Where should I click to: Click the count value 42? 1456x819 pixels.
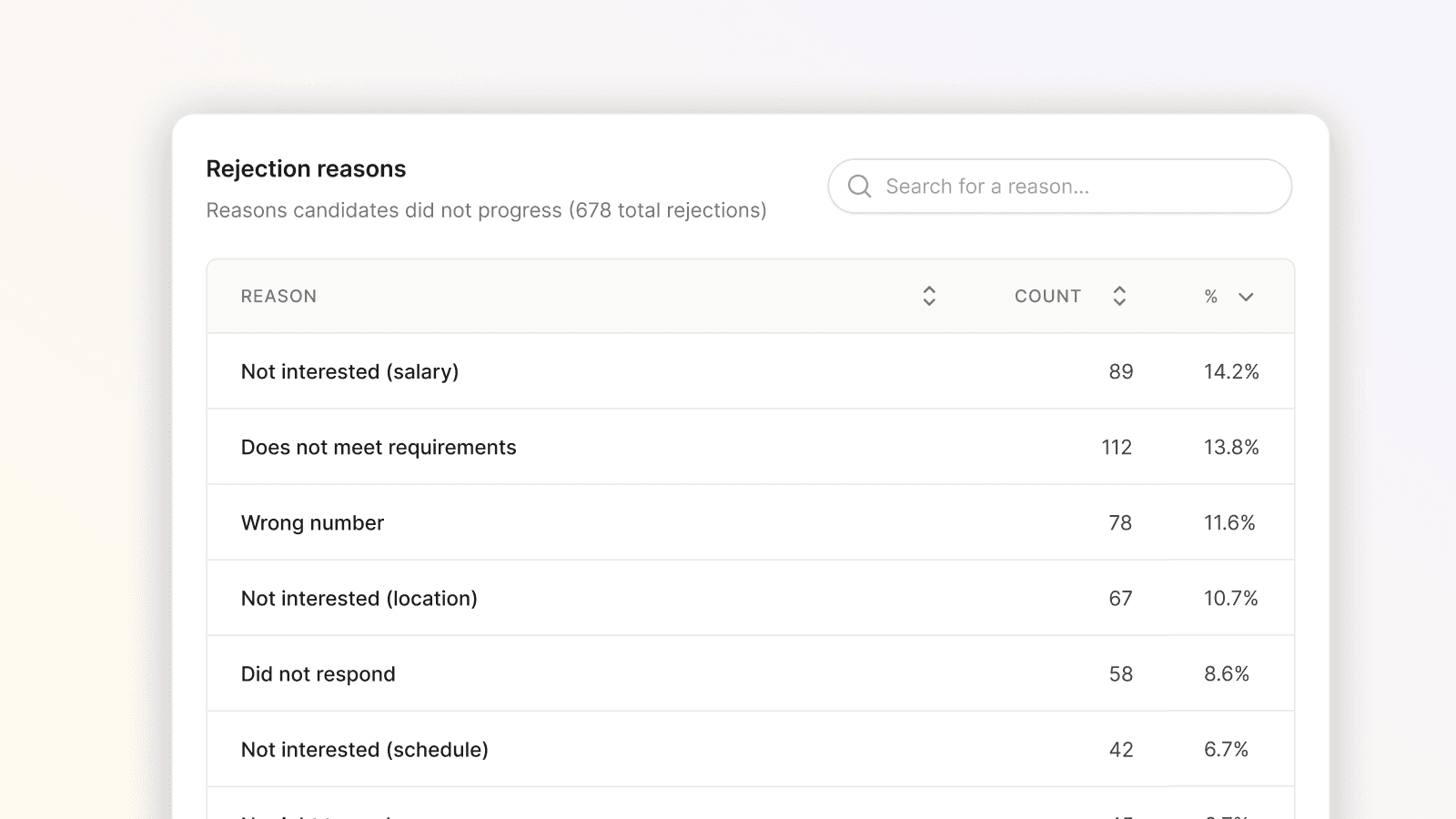1121,749
